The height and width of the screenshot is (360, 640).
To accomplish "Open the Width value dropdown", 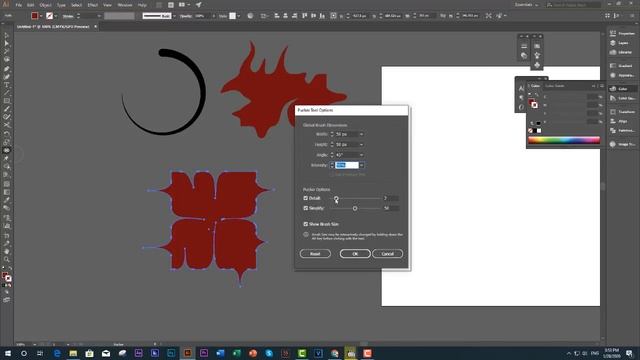I will (361, 134).
